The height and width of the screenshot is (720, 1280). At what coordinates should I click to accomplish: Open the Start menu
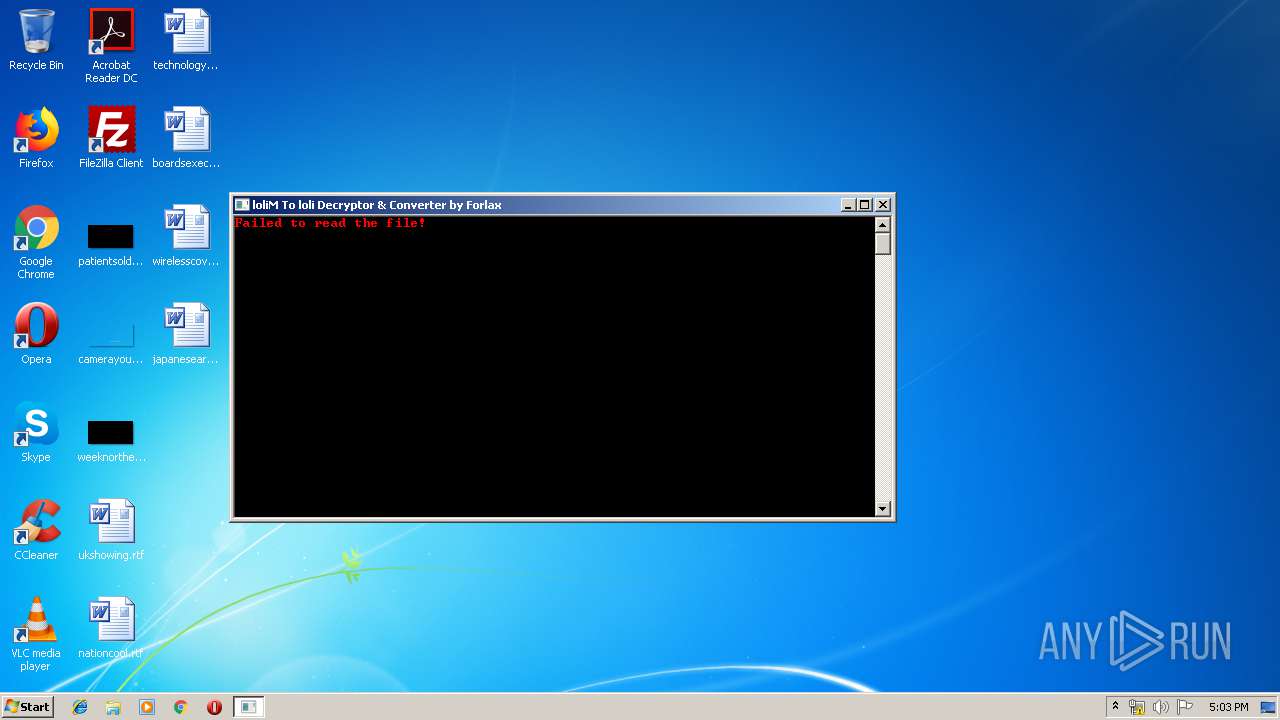pyautogui.click(x=27, y=706)
